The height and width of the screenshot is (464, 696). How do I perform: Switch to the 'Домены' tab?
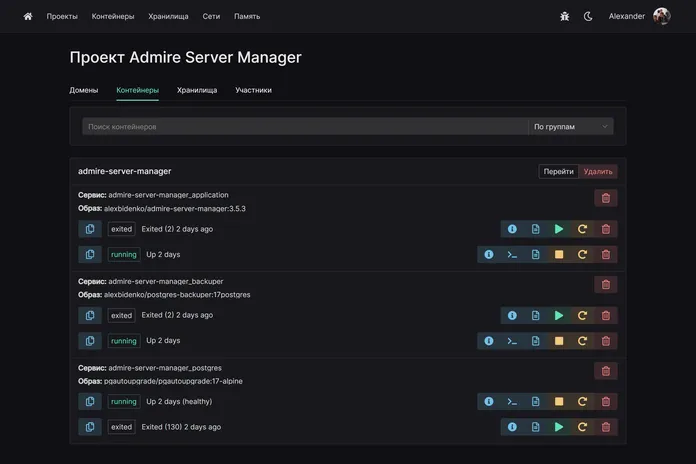pos(84,90)
